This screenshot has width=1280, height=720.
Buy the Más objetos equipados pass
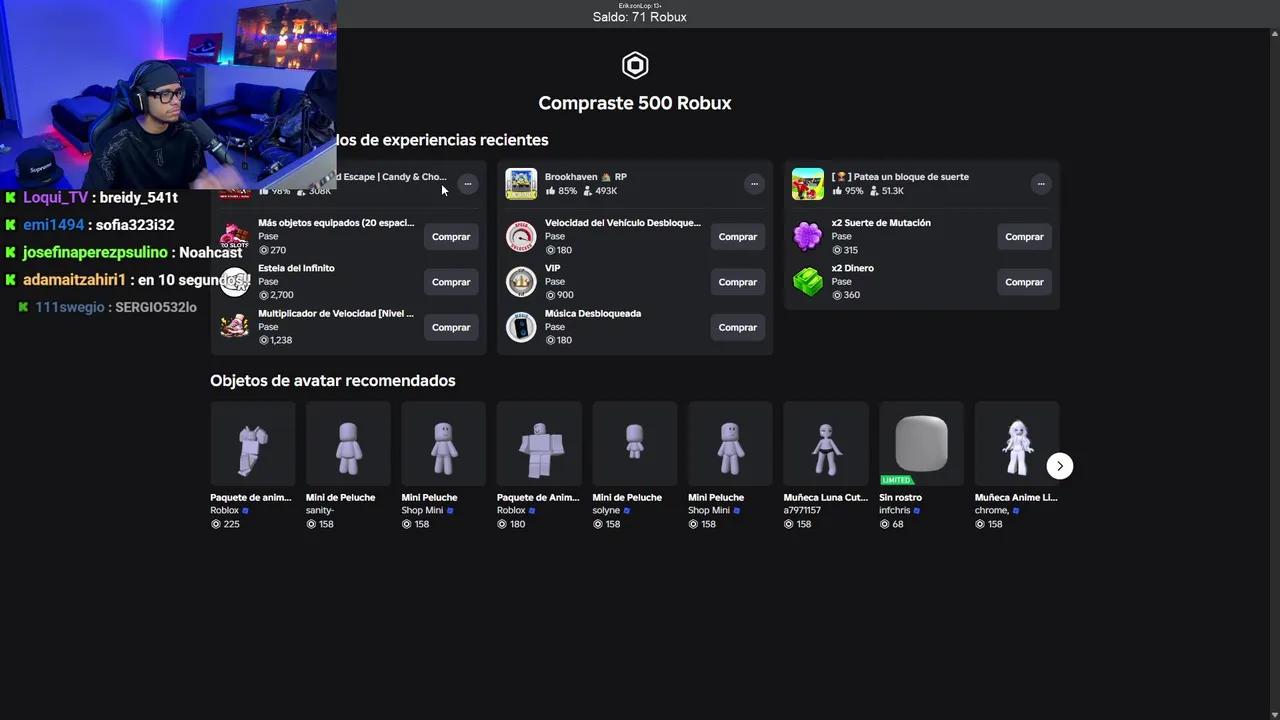click(x=451, y=237)
